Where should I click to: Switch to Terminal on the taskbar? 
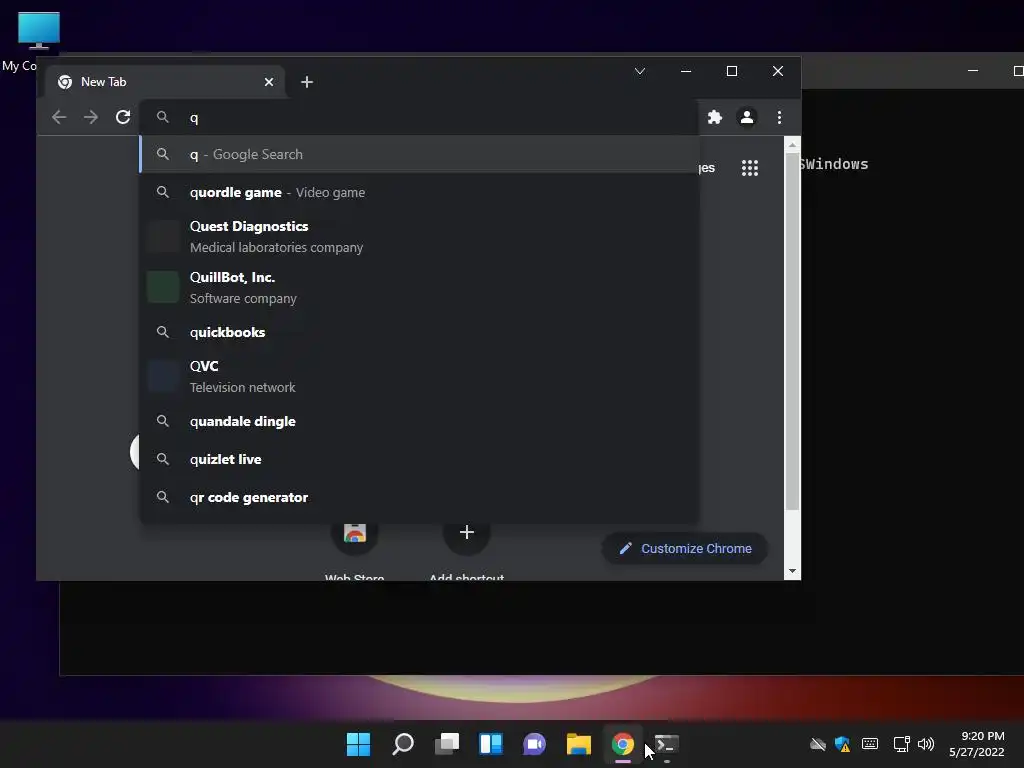click(x=667, y=744)
